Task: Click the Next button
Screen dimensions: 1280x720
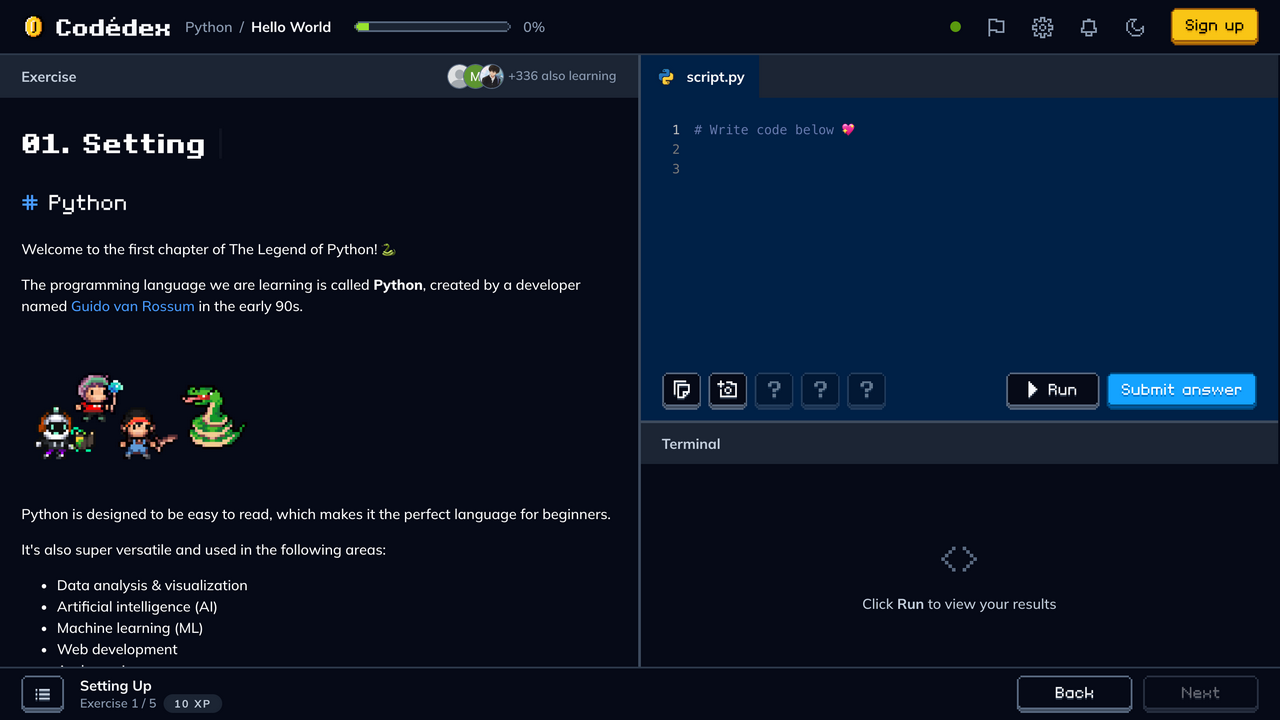Action: tap(1200, 693)
